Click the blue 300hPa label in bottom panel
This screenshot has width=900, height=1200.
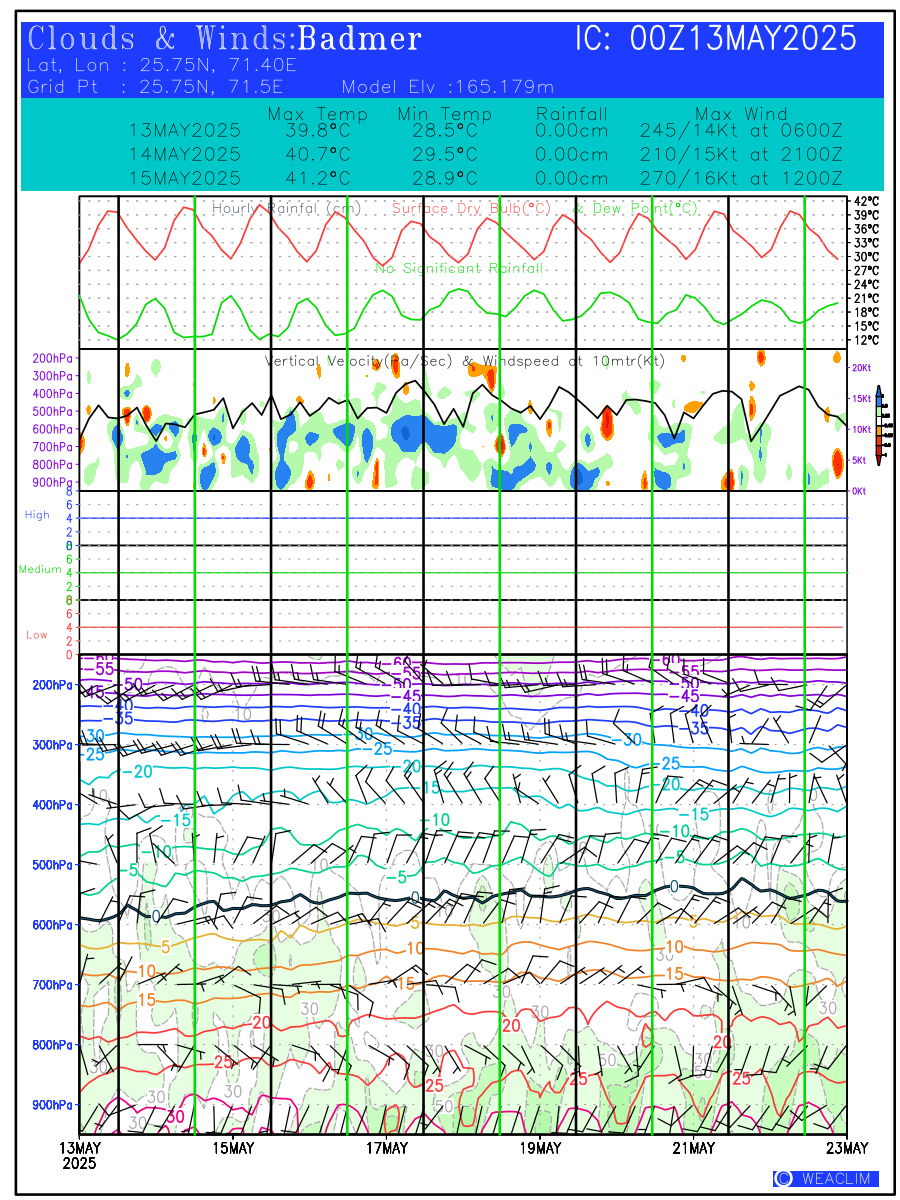51,745
